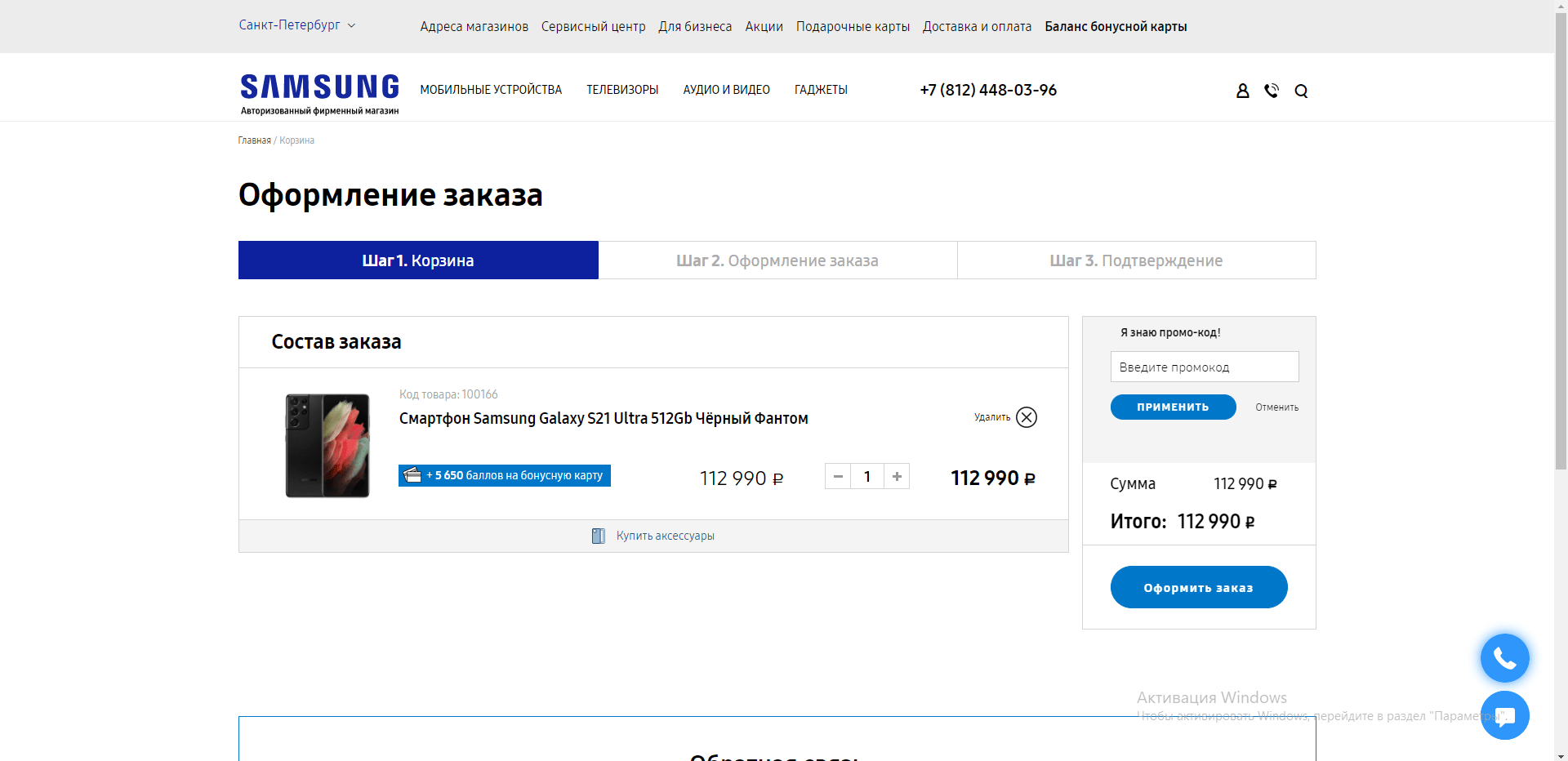This screenshot has width=1568, height=761.
Task: Click the Удалить text link
Action: point(992,417)
